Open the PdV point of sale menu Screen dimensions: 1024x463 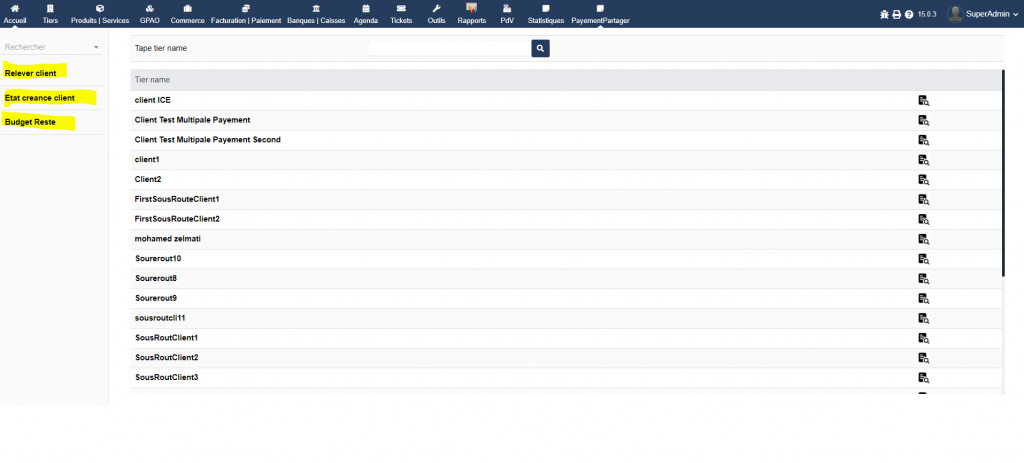click(507, 14)
